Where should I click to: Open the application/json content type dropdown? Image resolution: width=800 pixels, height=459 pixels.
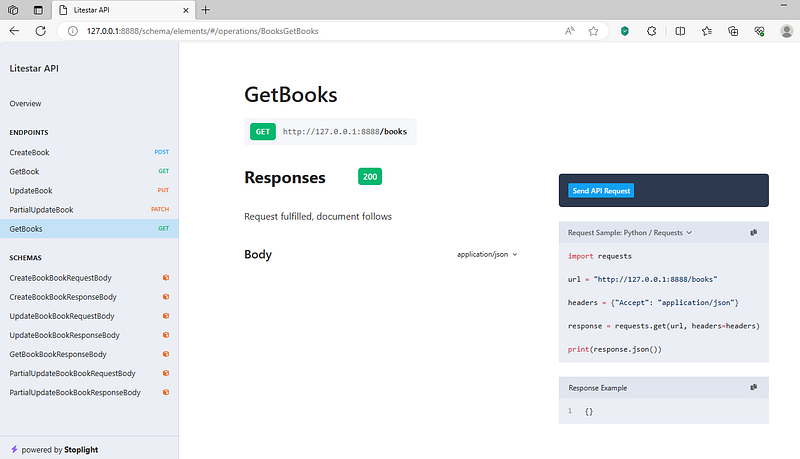click(x=487, y=254)
